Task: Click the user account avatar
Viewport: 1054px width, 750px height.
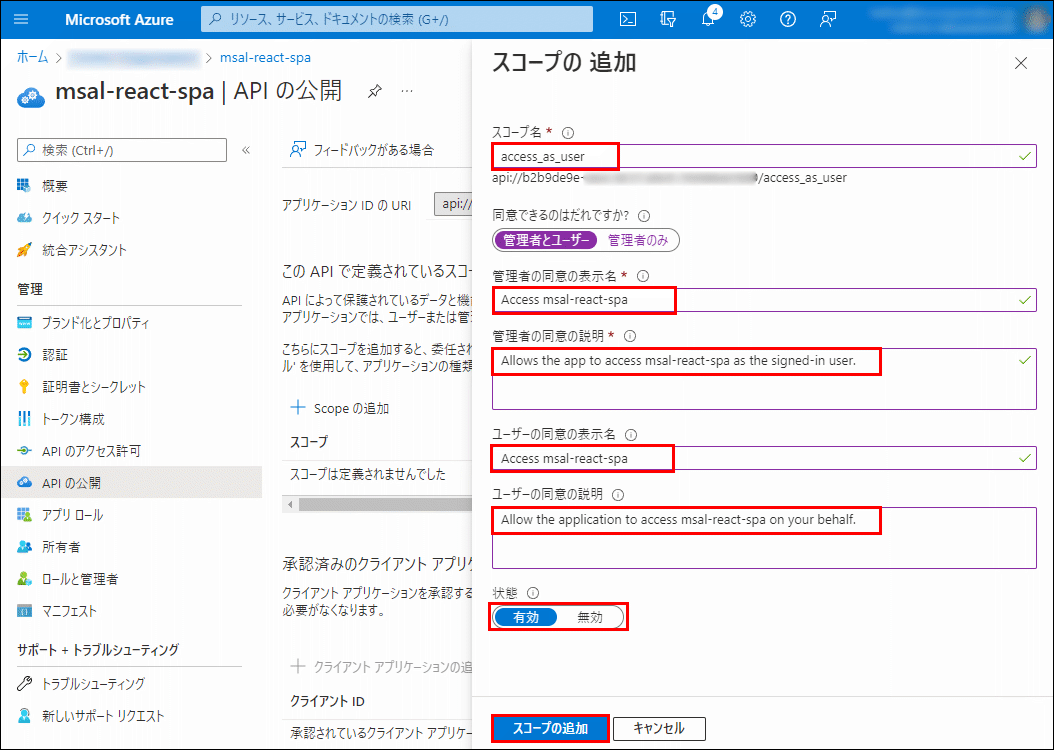Action: (x=1036, y=19)
